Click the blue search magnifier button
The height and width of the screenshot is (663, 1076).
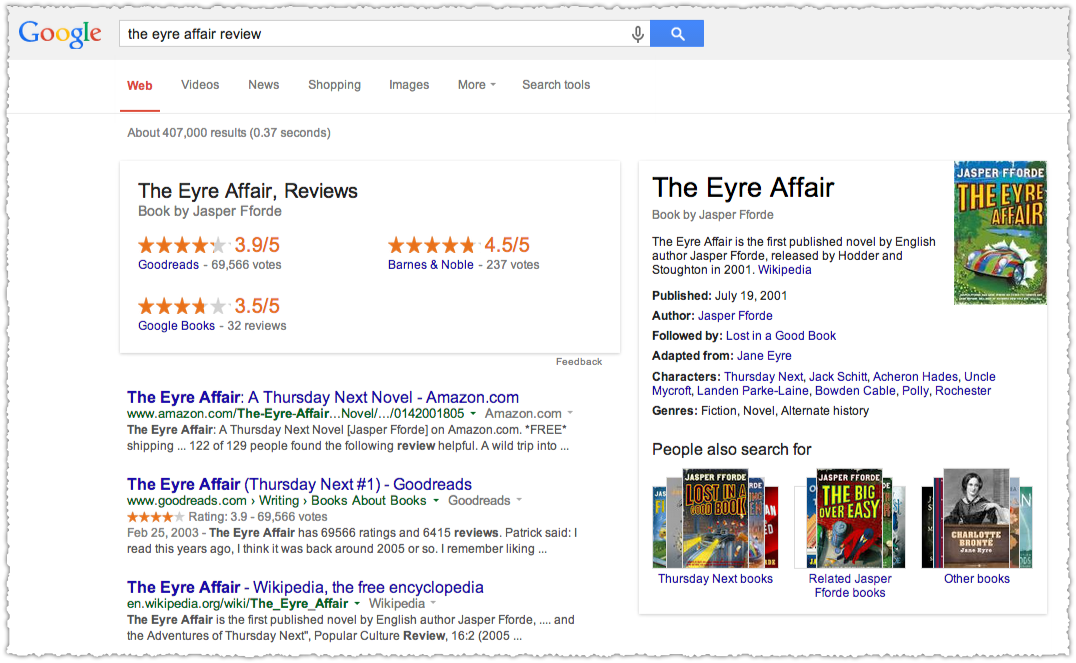click(677, 34)
